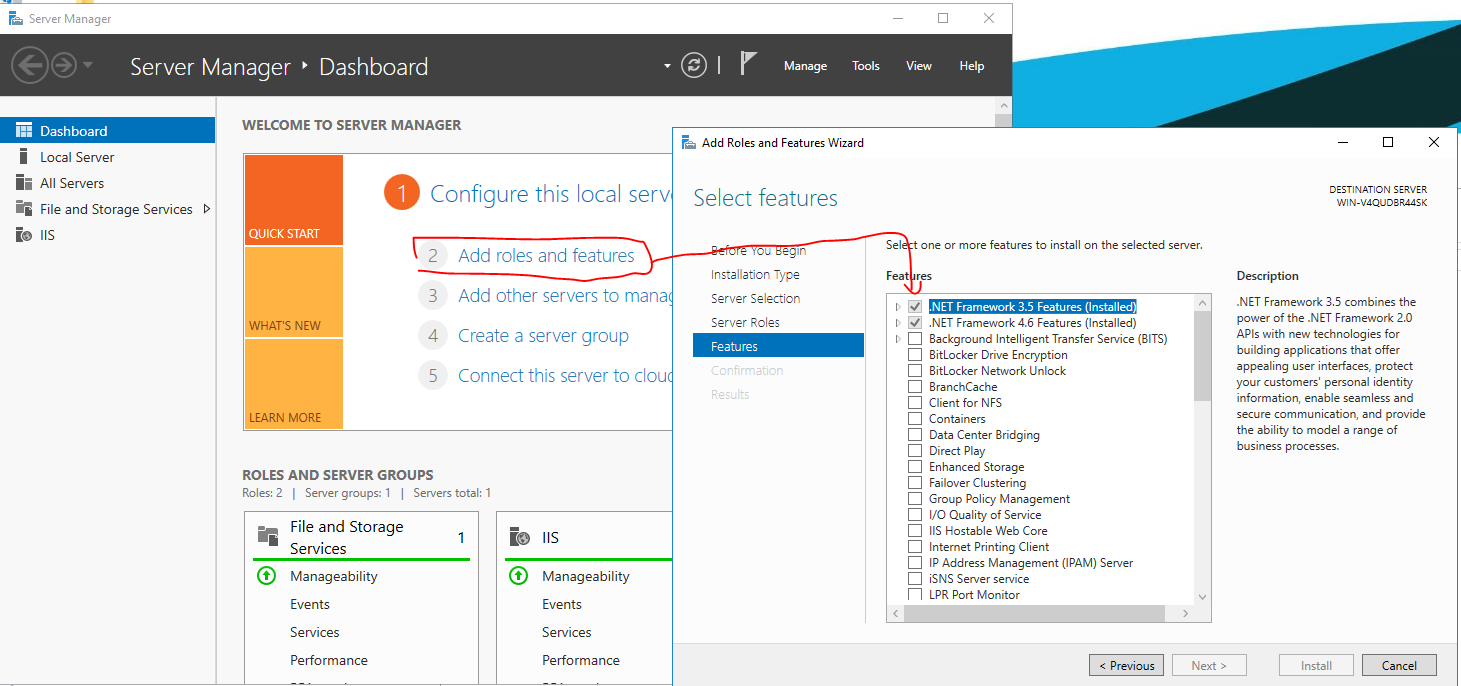
Task: Go to Server Selection wizard step
Action: tap(755, 298)
